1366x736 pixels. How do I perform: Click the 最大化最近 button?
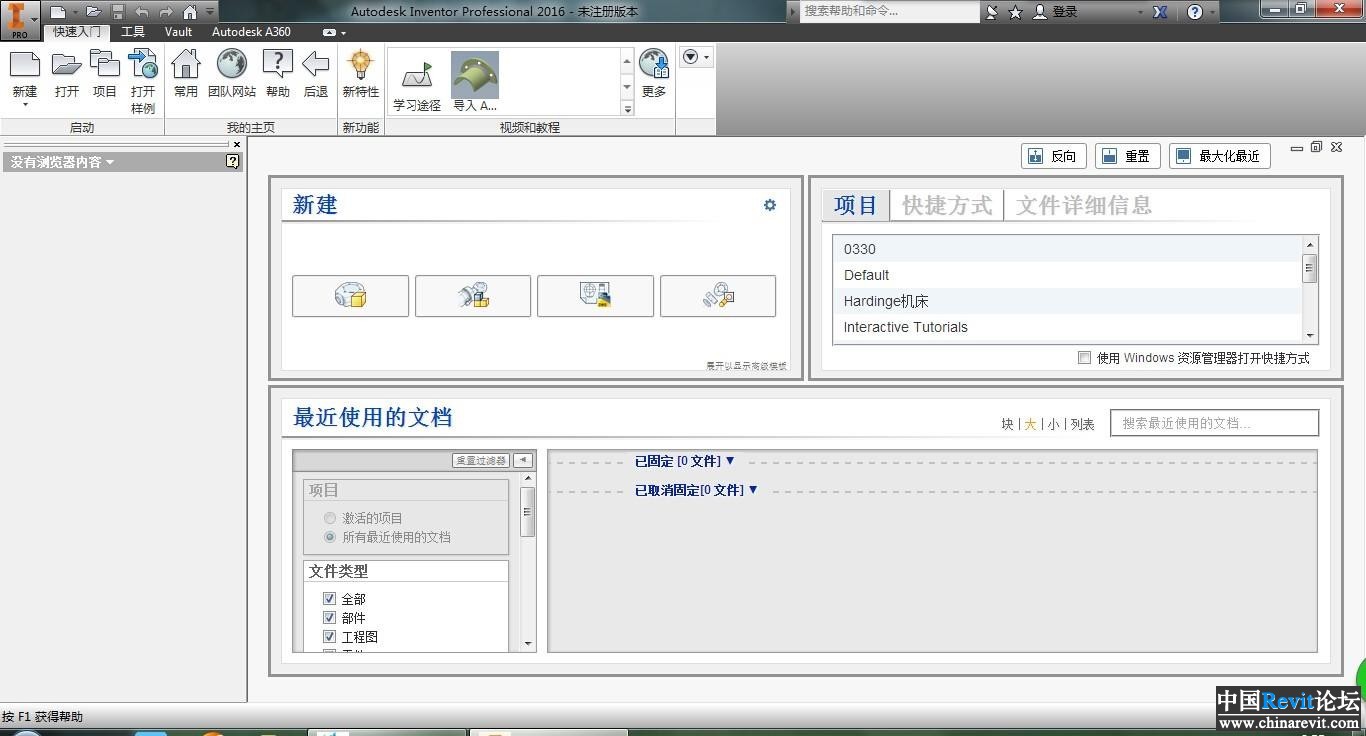click(x=1220, y=156)
